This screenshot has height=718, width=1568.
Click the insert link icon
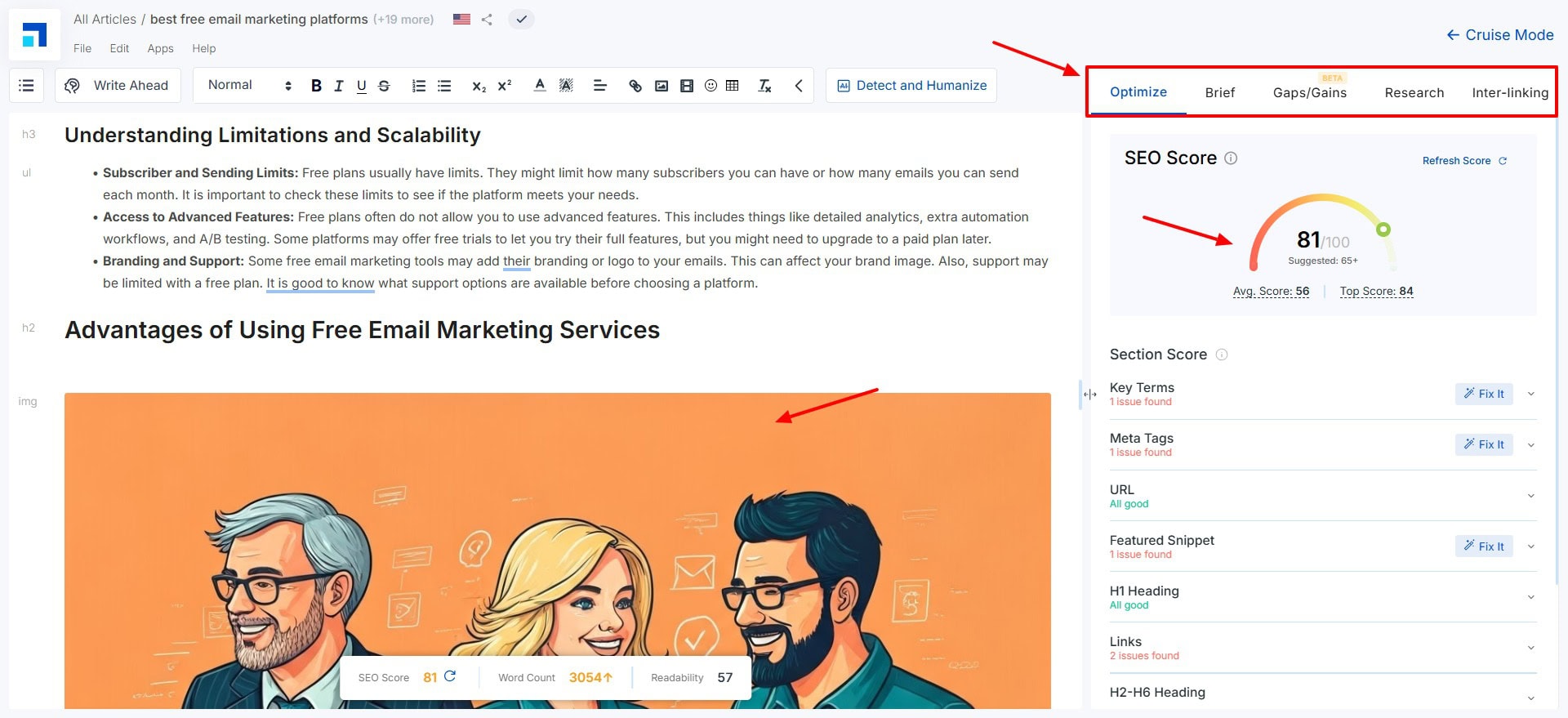point(635,86)
